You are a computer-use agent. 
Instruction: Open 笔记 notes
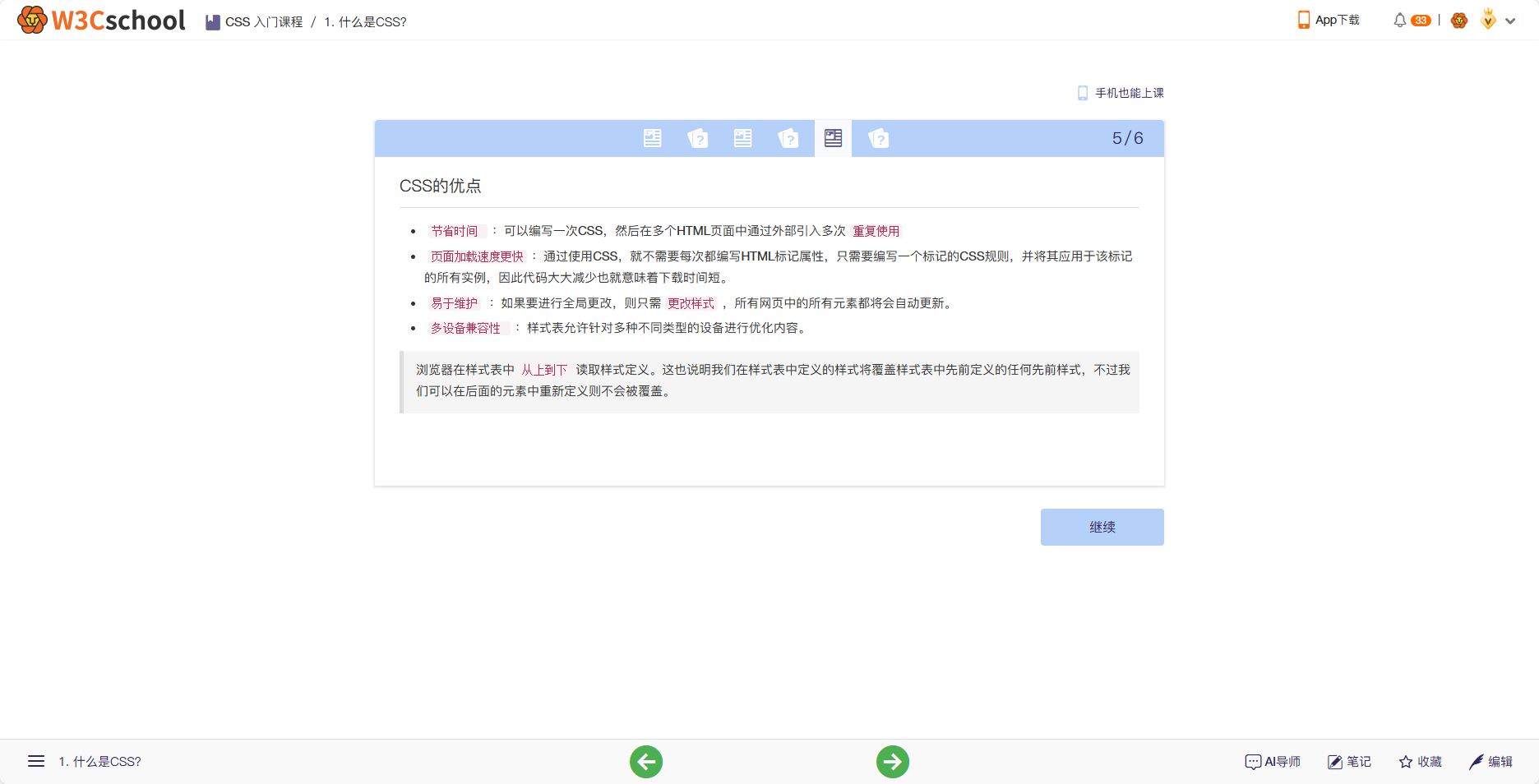click(1349, 762)
